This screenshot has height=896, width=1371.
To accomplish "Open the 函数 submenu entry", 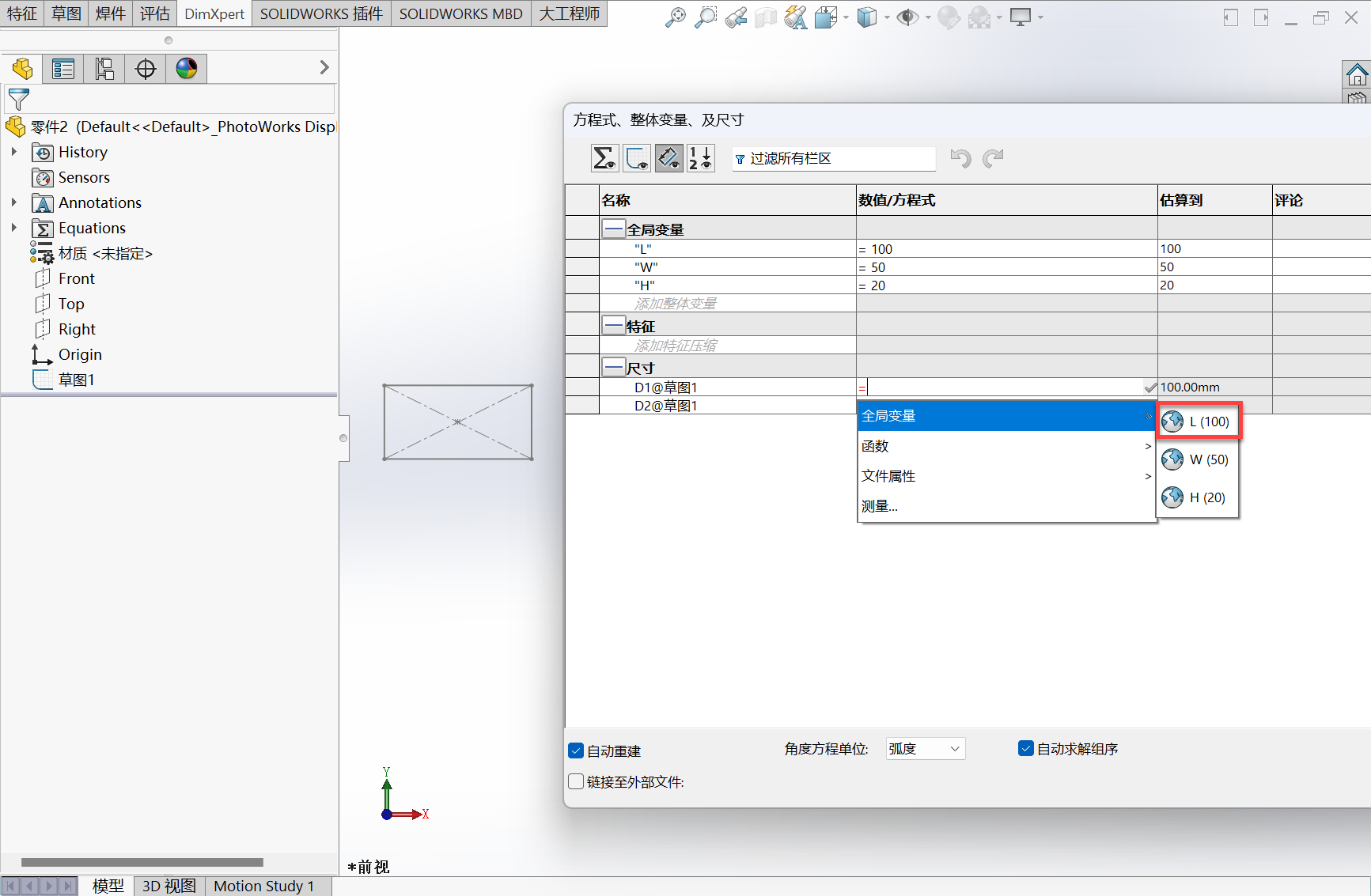I will [1005, 446].
